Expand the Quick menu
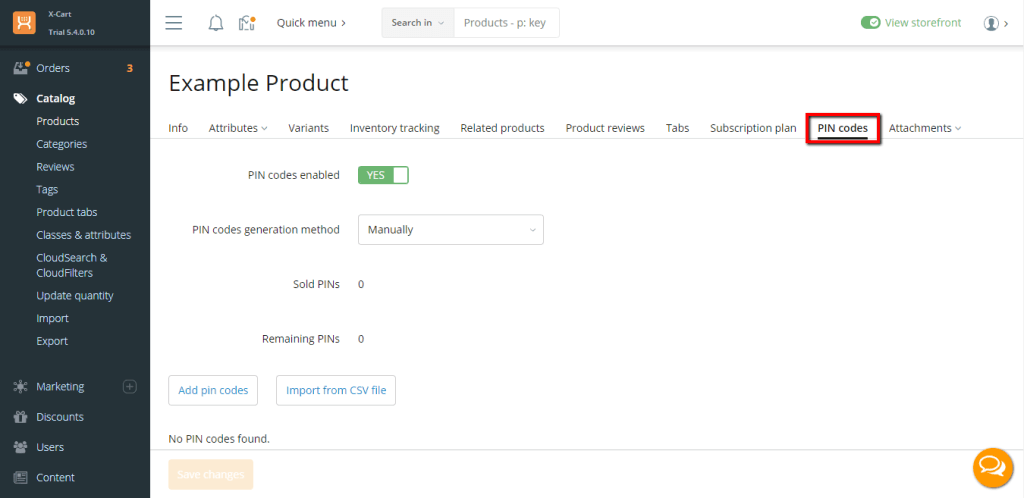This screenshot has height=498, width=1024. pyautogui.click(x=312, y=23)
